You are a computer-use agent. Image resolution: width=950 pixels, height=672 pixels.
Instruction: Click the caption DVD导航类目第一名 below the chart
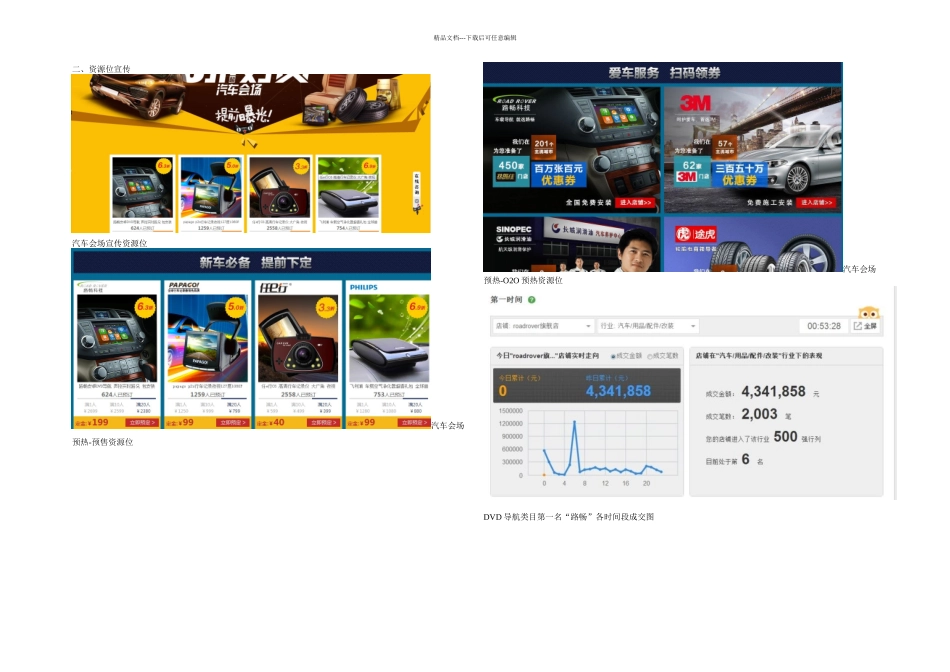click(568, 517)
